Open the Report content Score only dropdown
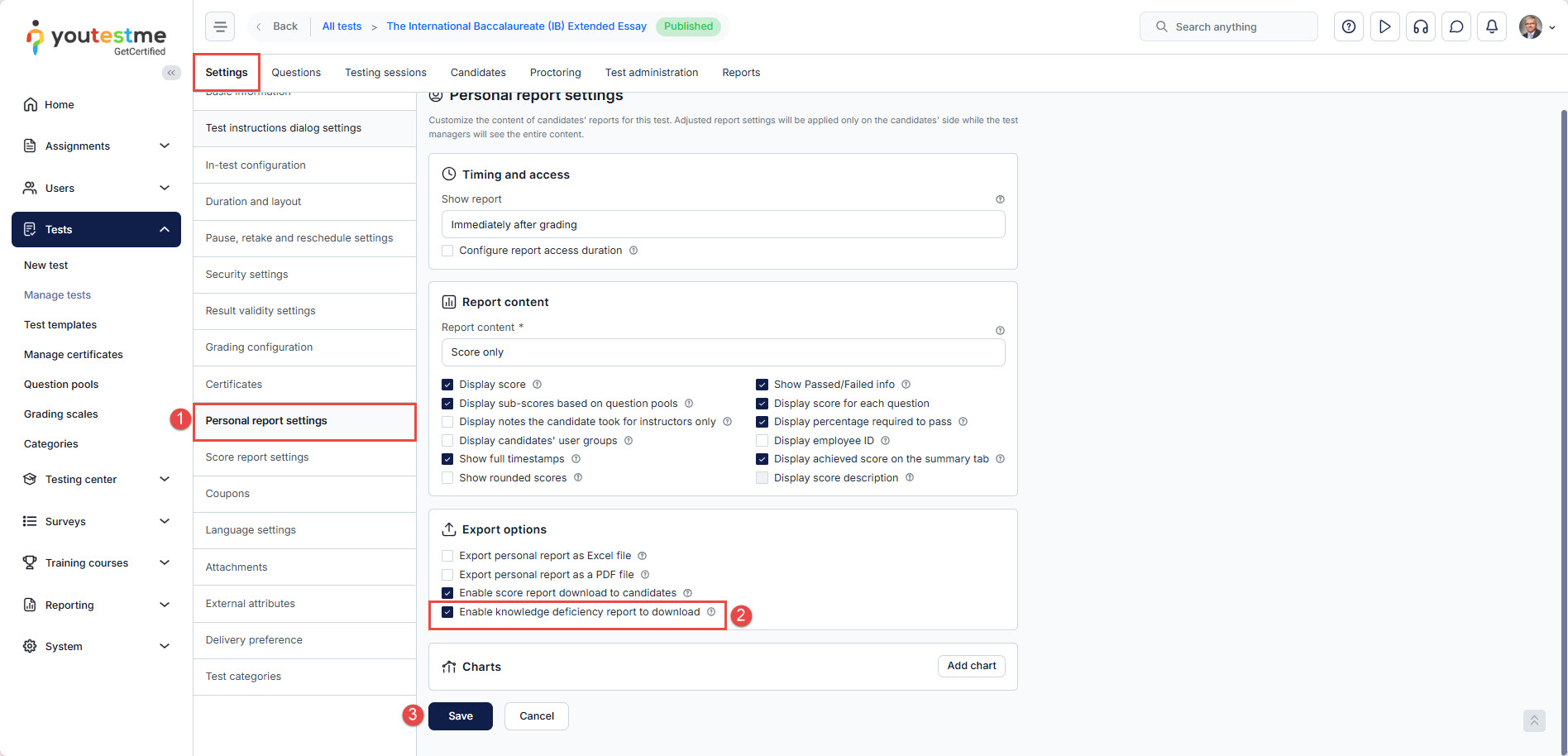The image size is (1568, 756). pos(723,352)
